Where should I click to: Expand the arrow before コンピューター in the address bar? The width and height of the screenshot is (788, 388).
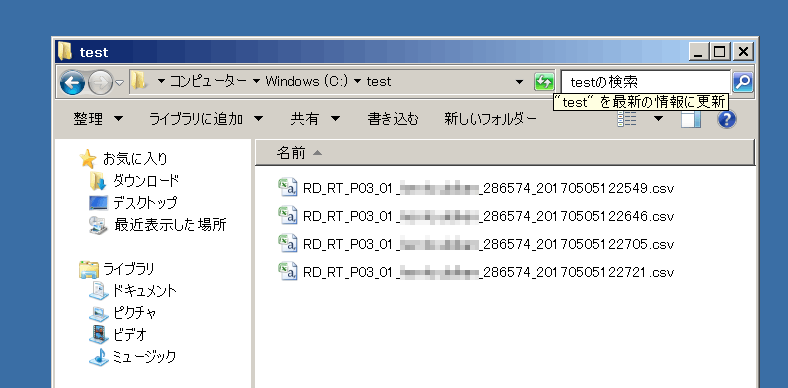tap(161, 81)
